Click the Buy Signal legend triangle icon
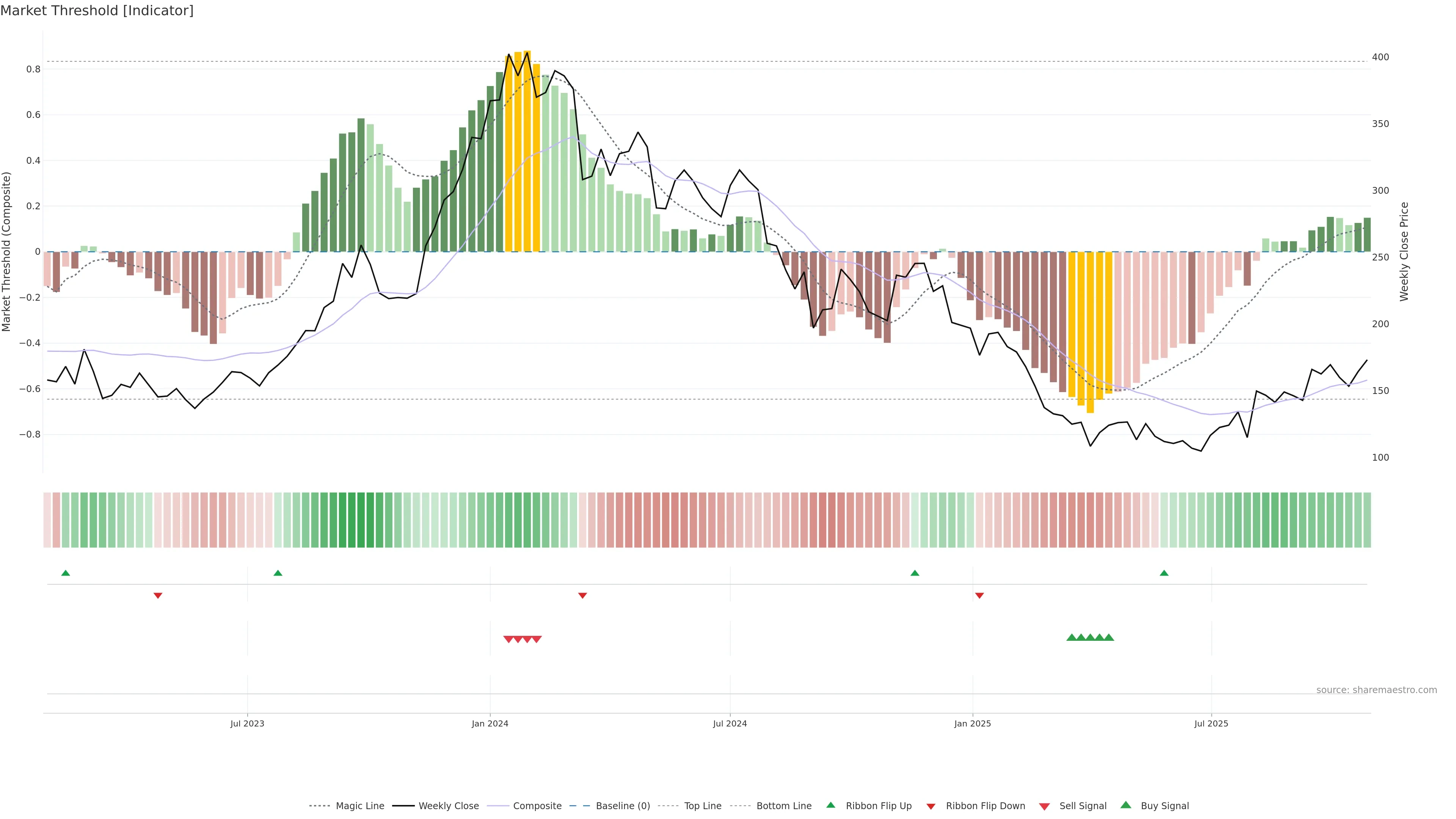This screenshot has width=1456, height=819. coord(1125,805)
